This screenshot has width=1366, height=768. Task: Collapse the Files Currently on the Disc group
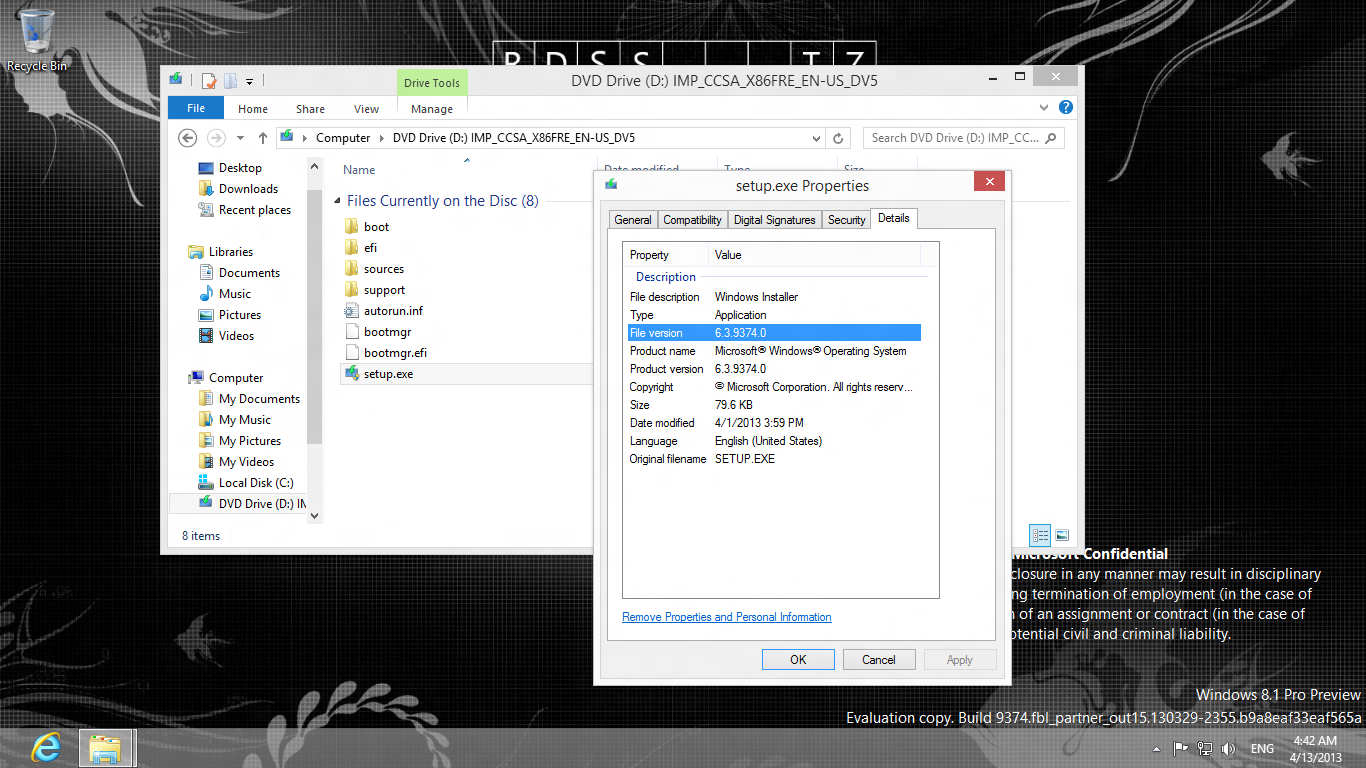pyautogui.click(x=337, y=201)
